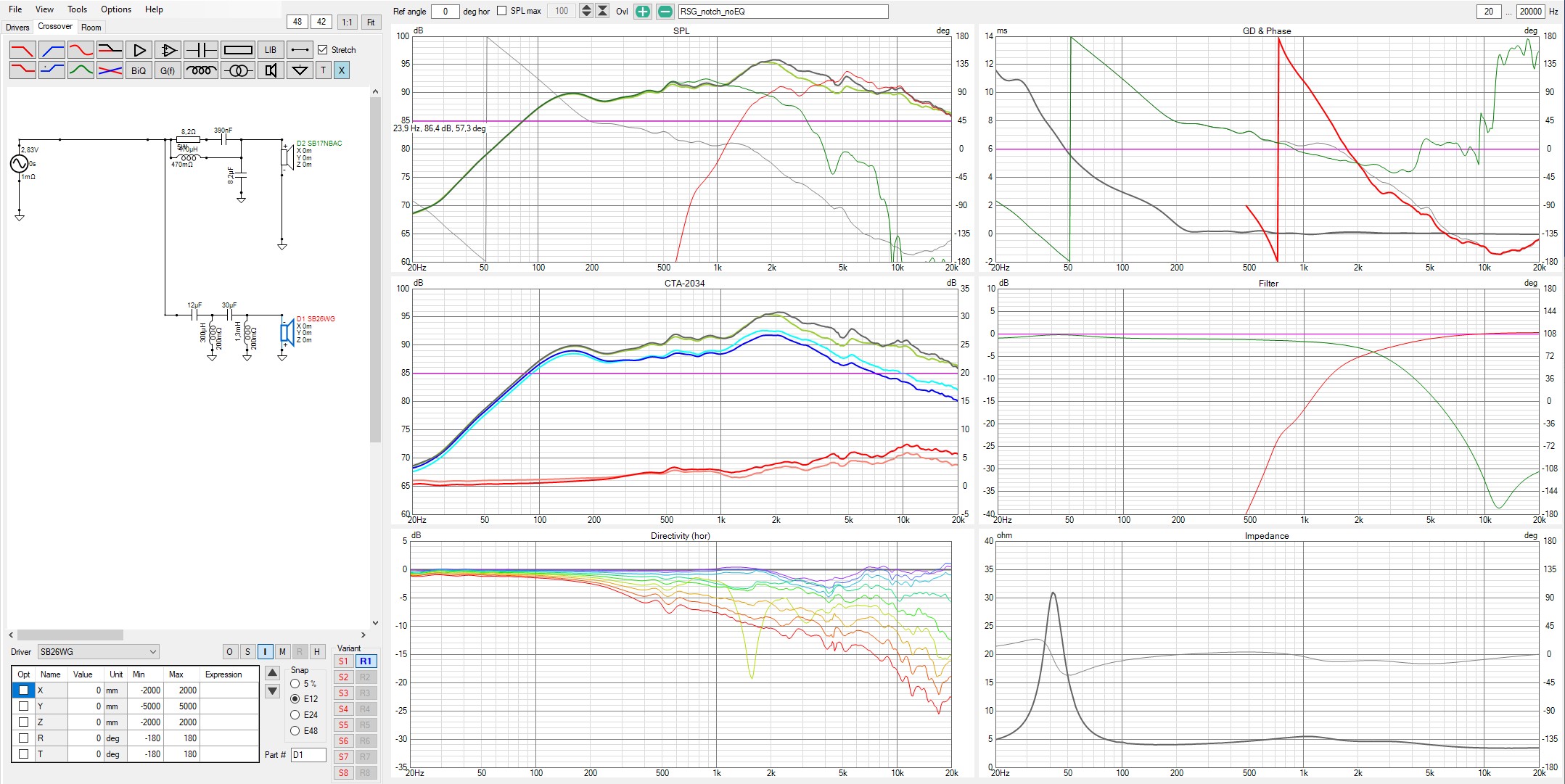
Task: Place a ground symbol
Action: click(x=300, y=70)
